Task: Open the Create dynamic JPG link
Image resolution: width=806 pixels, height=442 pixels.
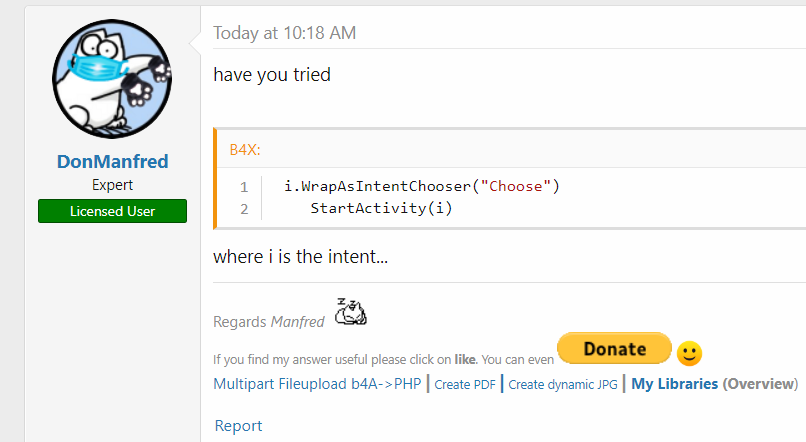Action: click(x=563, y=384)
